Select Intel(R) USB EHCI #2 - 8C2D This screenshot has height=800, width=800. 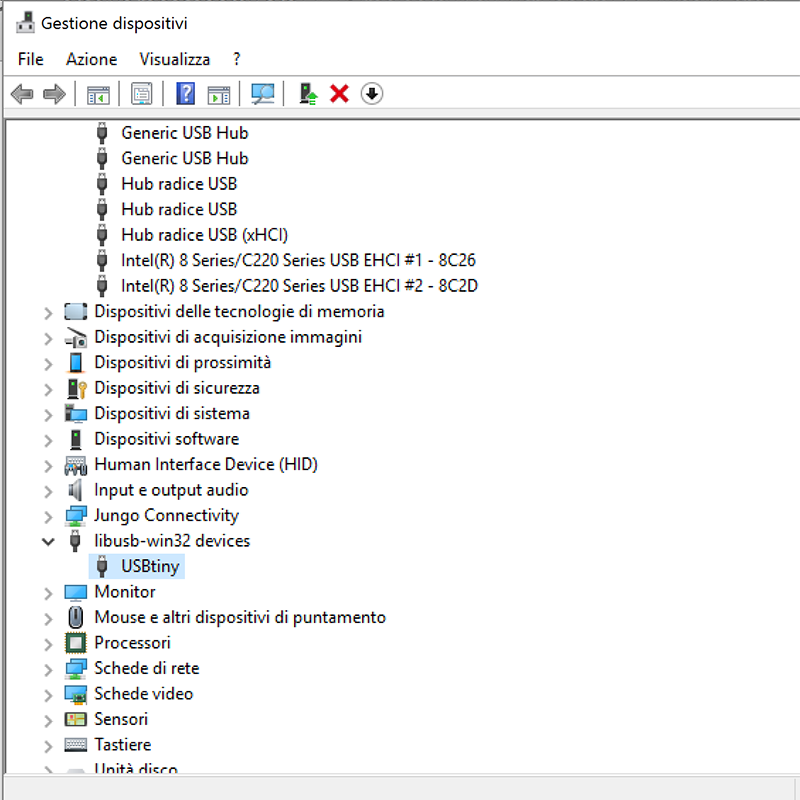coord(299,286)
